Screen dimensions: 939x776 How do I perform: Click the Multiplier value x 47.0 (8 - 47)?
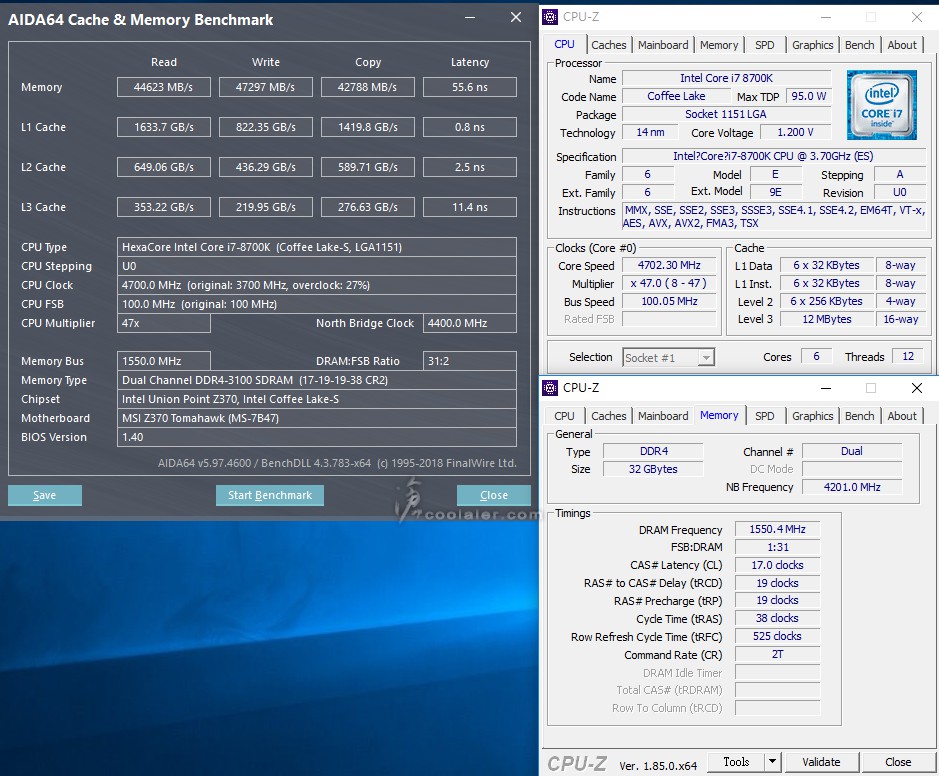[669, 283]
